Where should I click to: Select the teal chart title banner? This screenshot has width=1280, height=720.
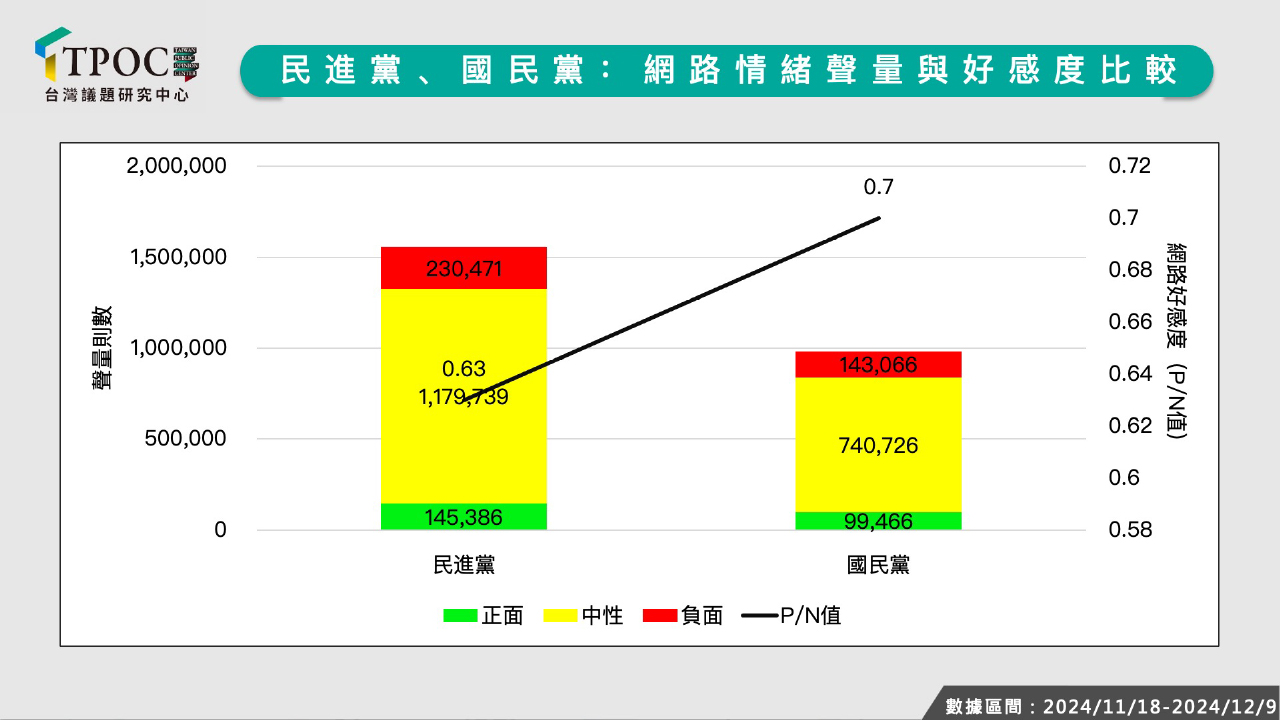pos(726,70)
